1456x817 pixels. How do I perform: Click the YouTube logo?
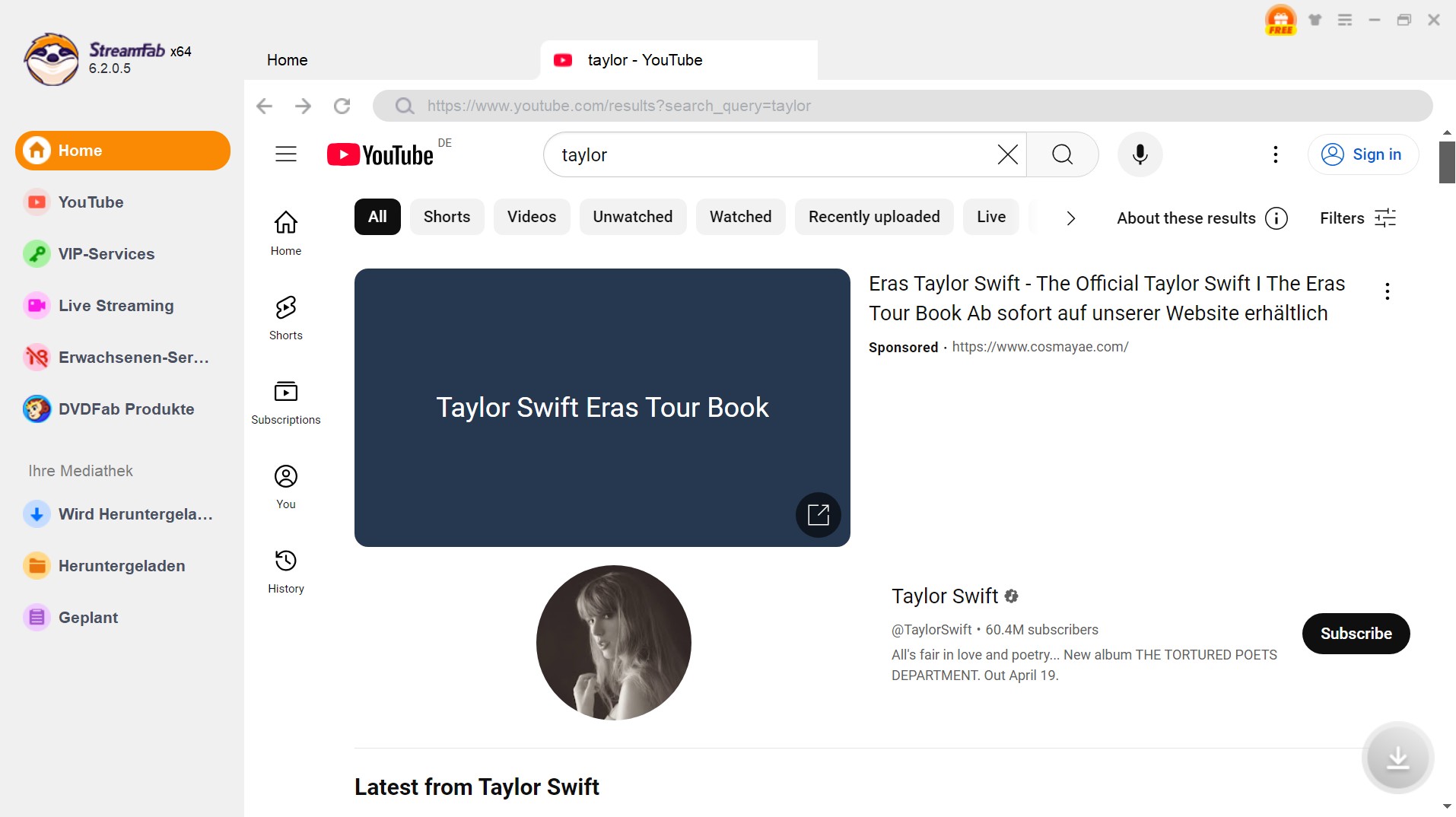380,154
